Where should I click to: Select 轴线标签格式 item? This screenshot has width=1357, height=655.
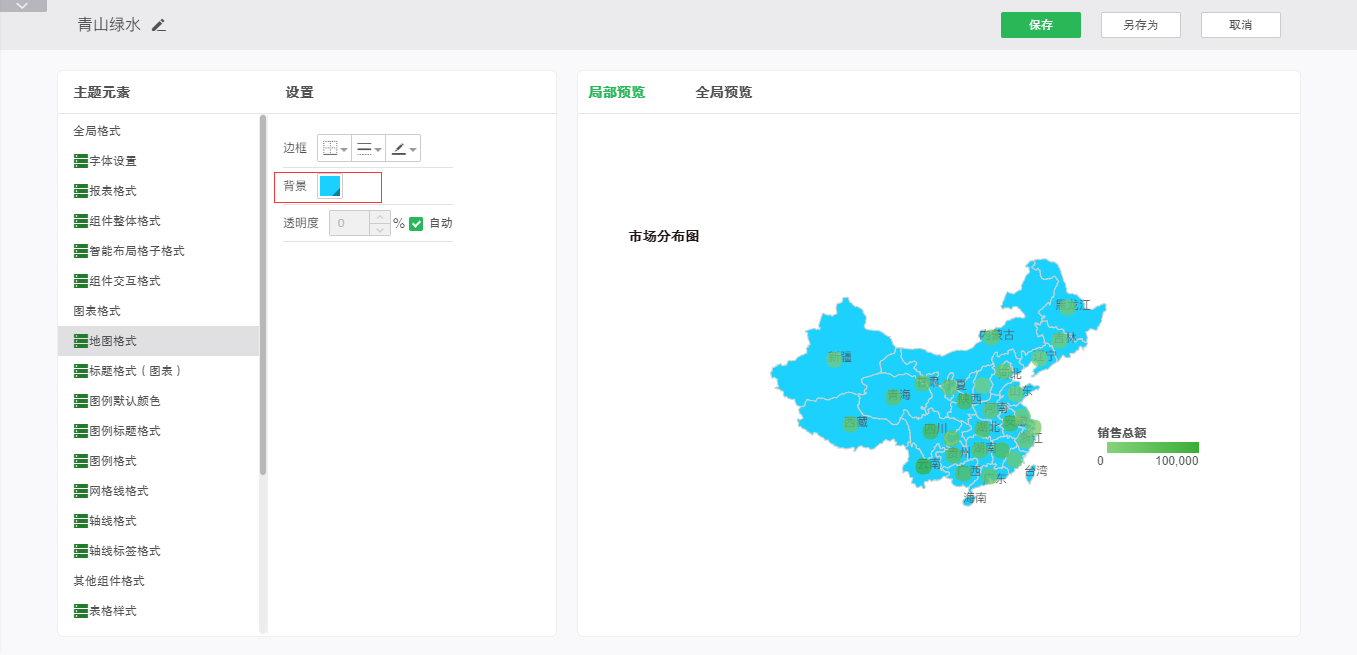pyautogui.click(x=124, y=551)
